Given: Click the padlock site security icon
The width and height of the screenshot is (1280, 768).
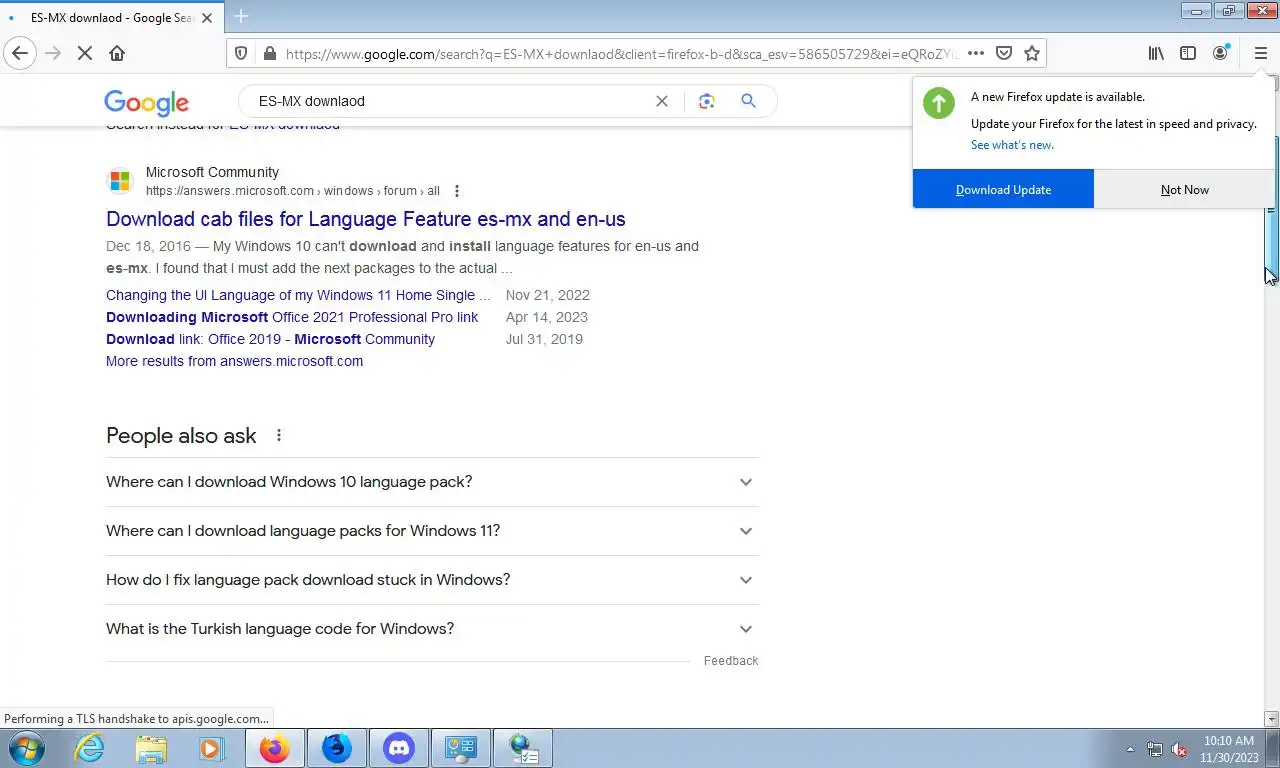Looking at the screenshot, I should [x=269, y=53].
